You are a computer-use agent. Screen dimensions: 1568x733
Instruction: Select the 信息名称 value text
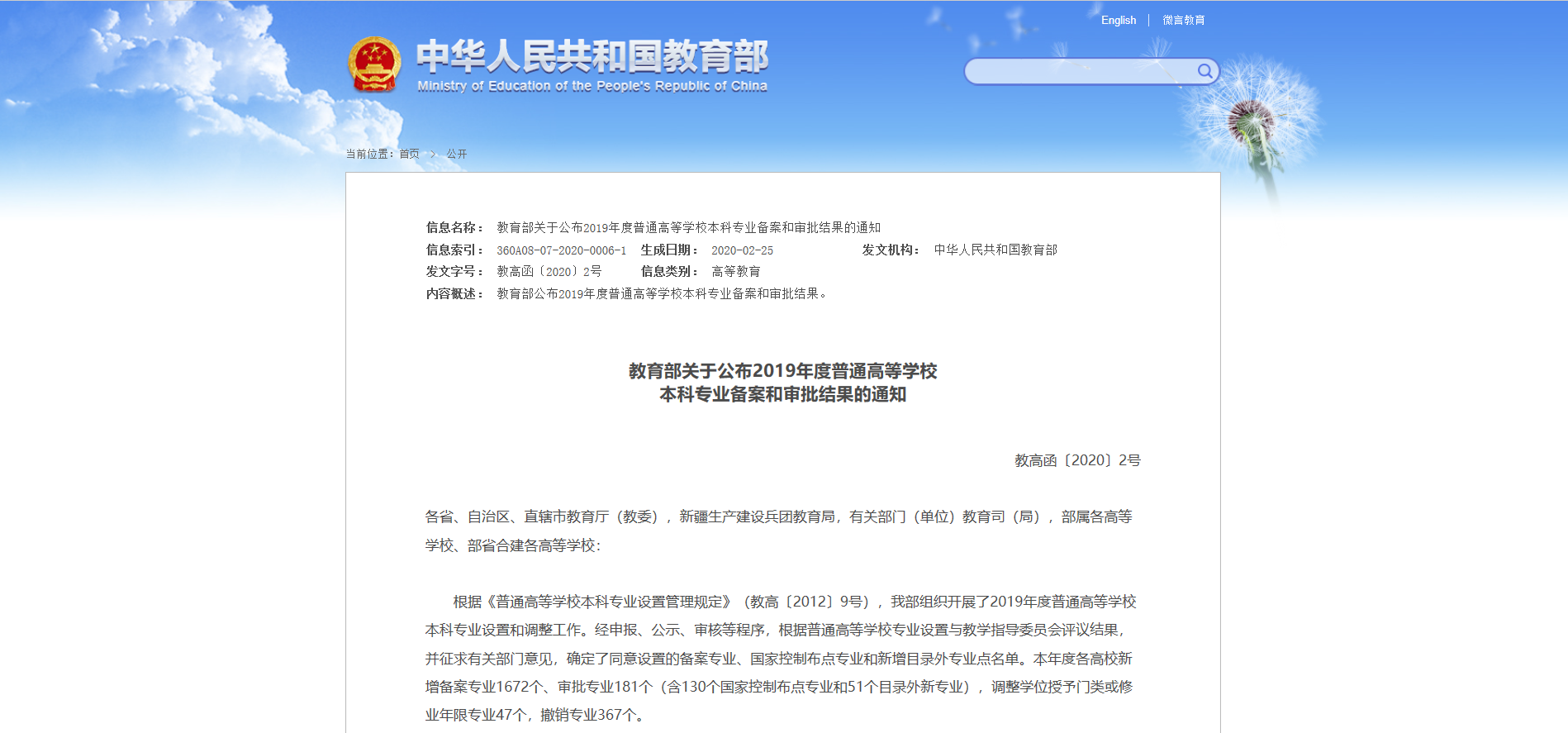pos(689,227)
